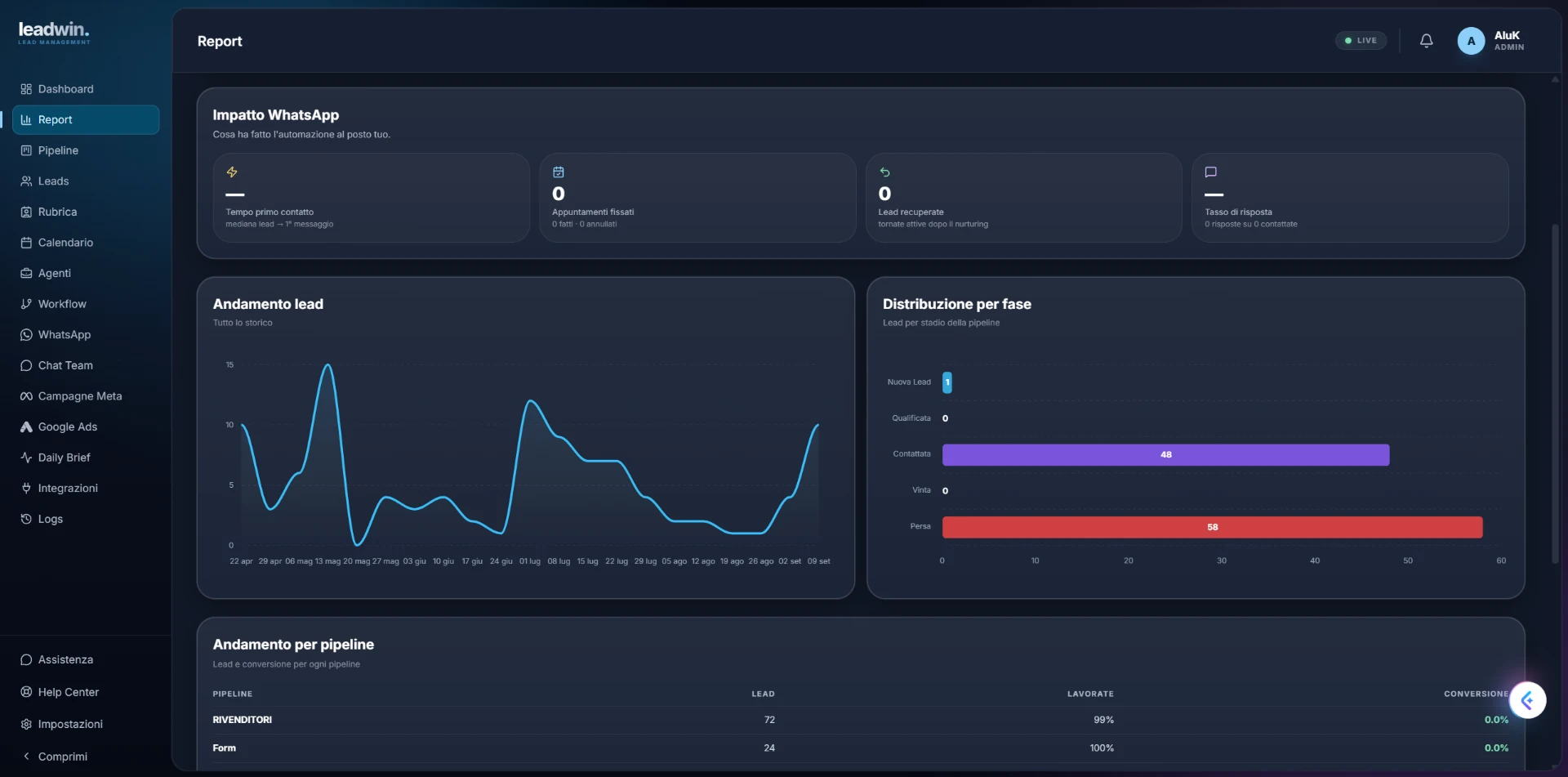Select the Report sidebar item
The height and width of the screenshot is (777, 1568).
click(x=85, y=119)
